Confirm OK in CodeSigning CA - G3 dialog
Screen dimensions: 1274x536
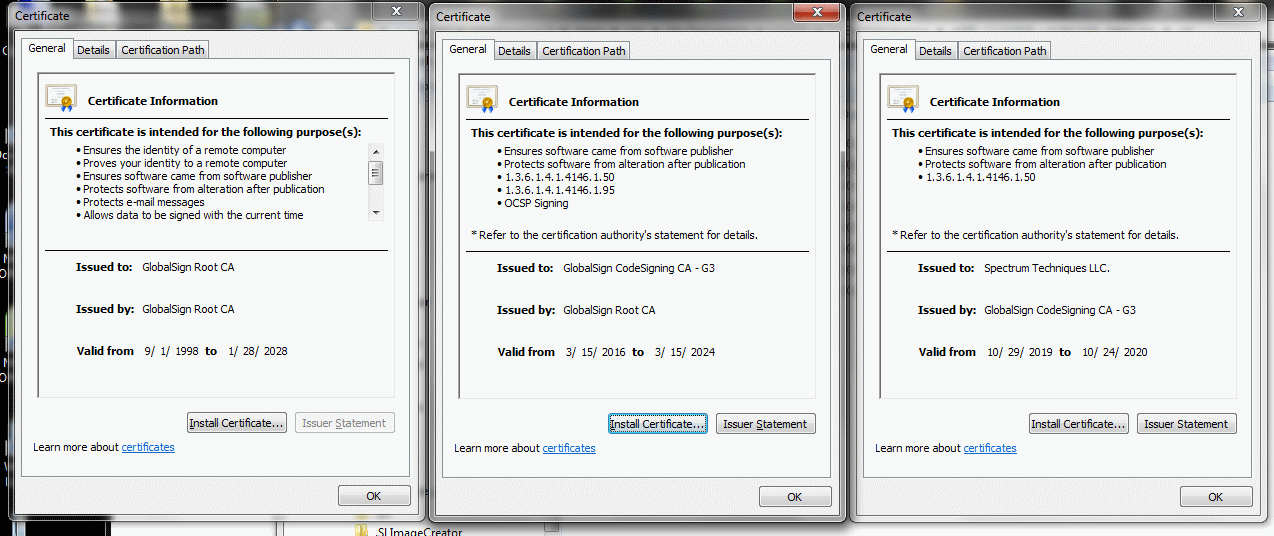click(795, 497)
